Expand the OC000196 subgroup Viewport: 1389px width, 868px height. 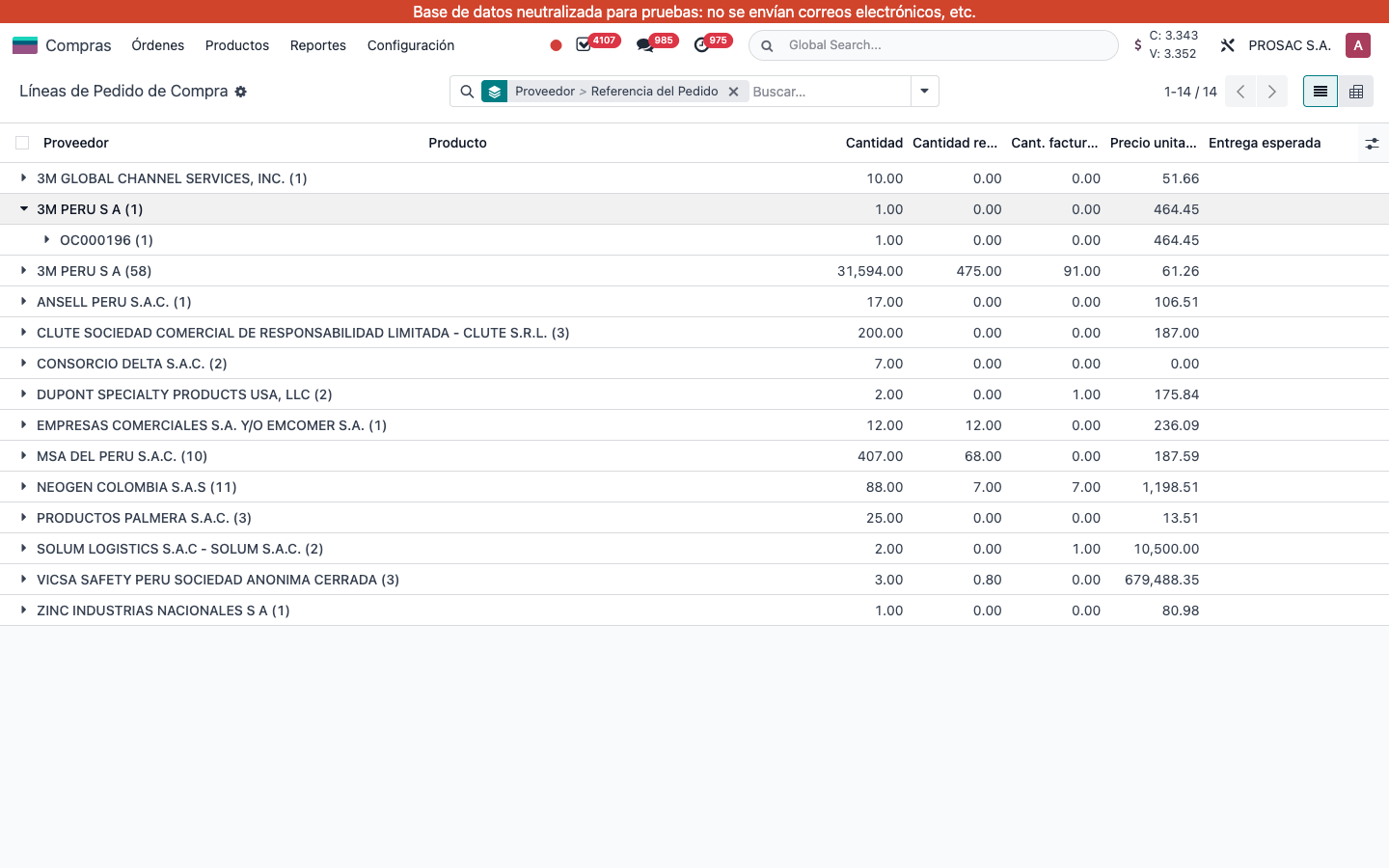tap(47, 240)
